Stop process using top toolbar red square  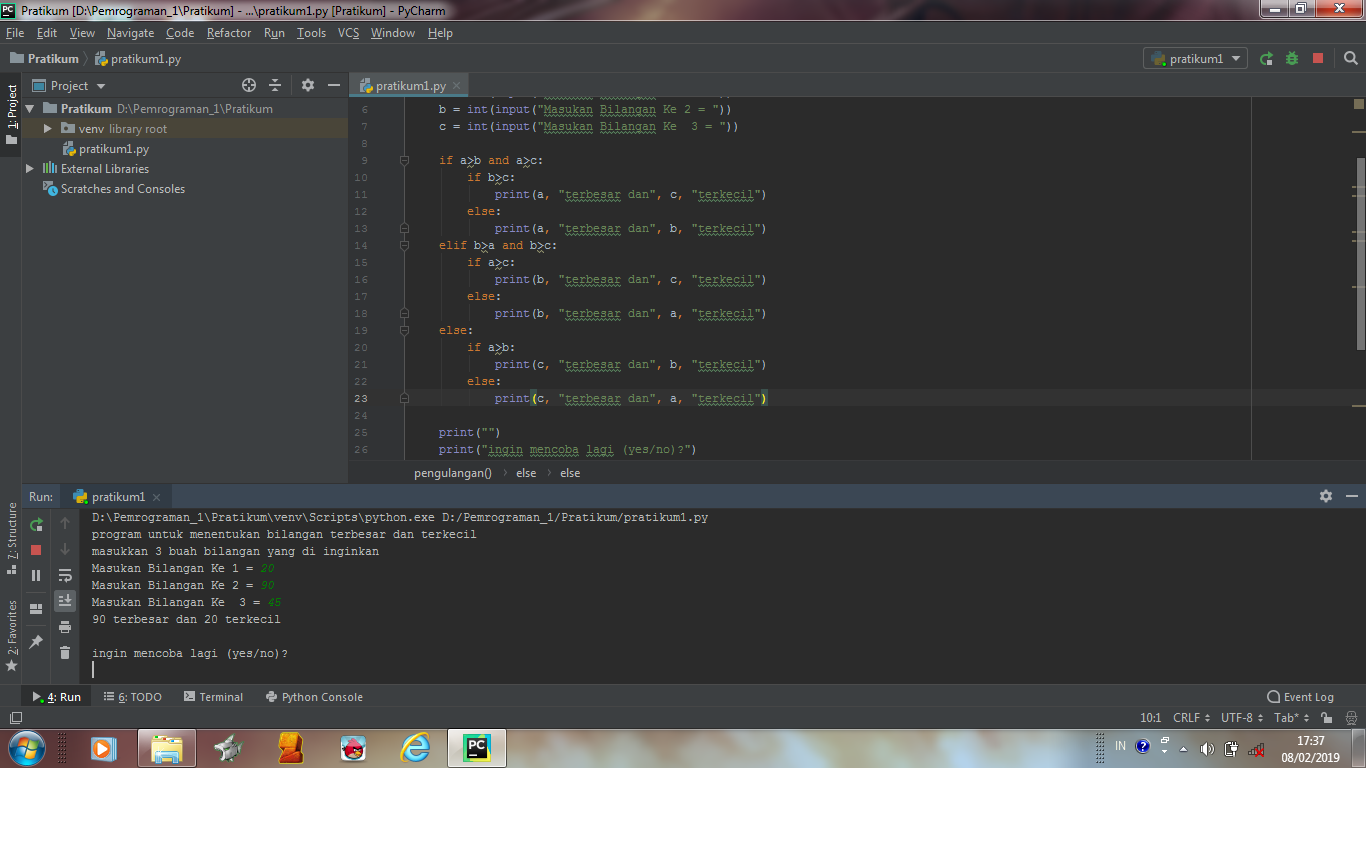tap(1318, 59)
